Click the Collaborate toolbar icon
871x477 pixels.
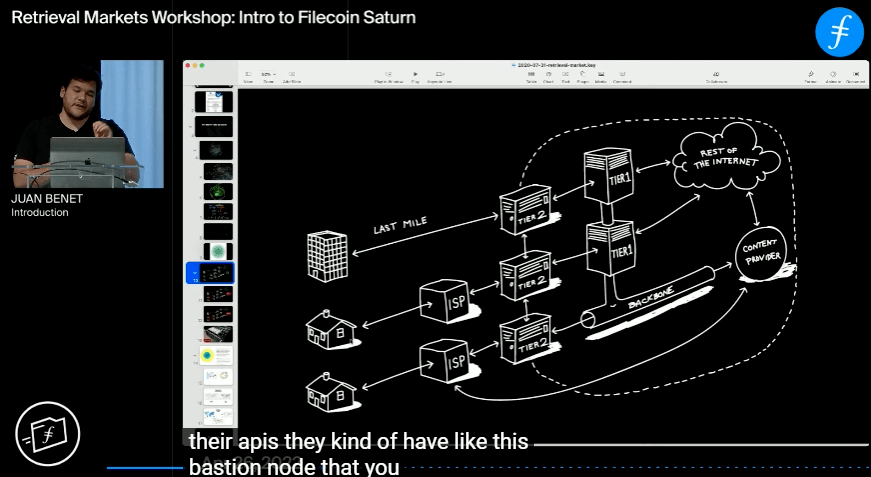(716, 75)
